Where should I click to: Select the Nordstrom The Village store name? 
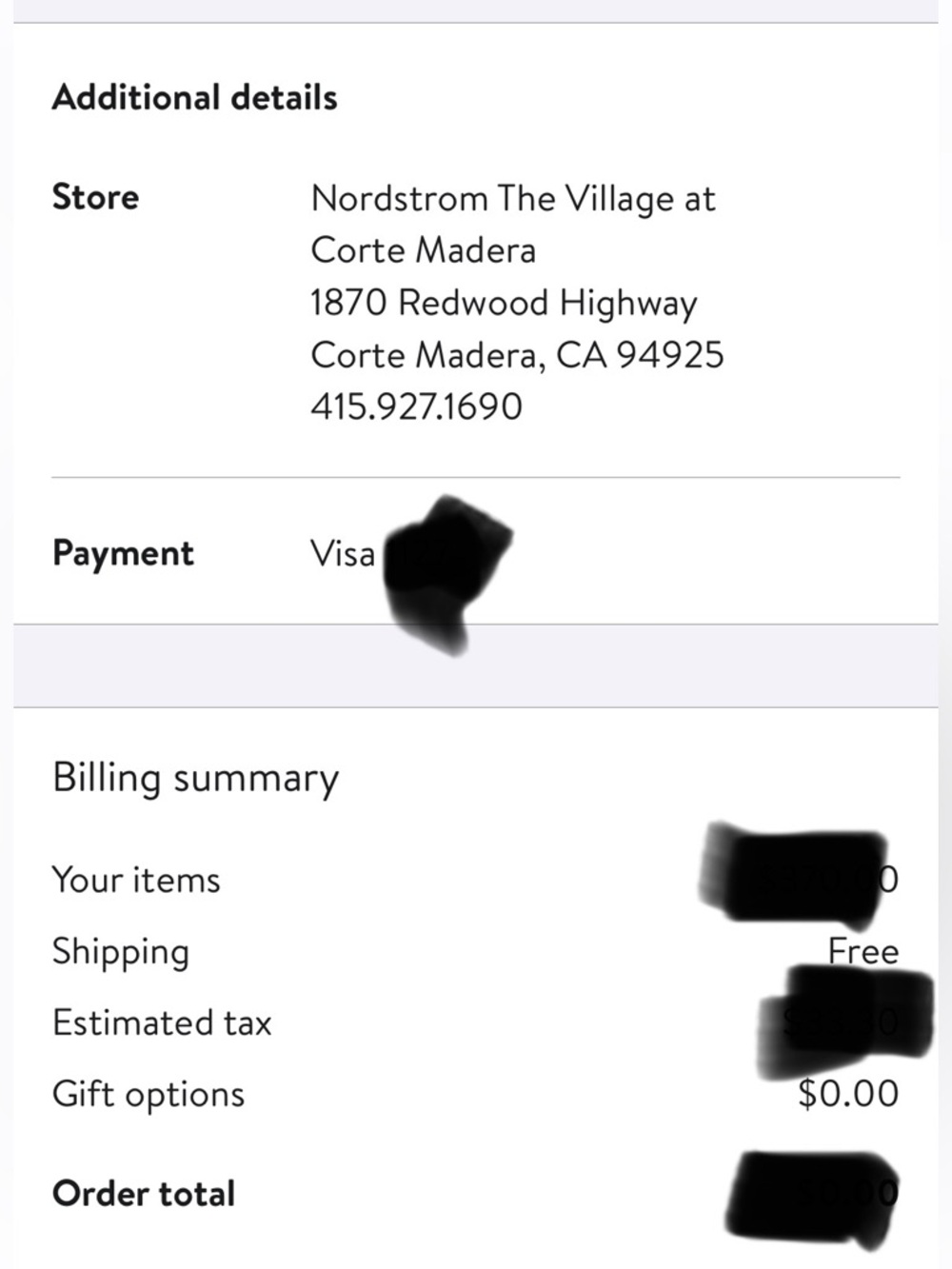click(x=512, y=199)
